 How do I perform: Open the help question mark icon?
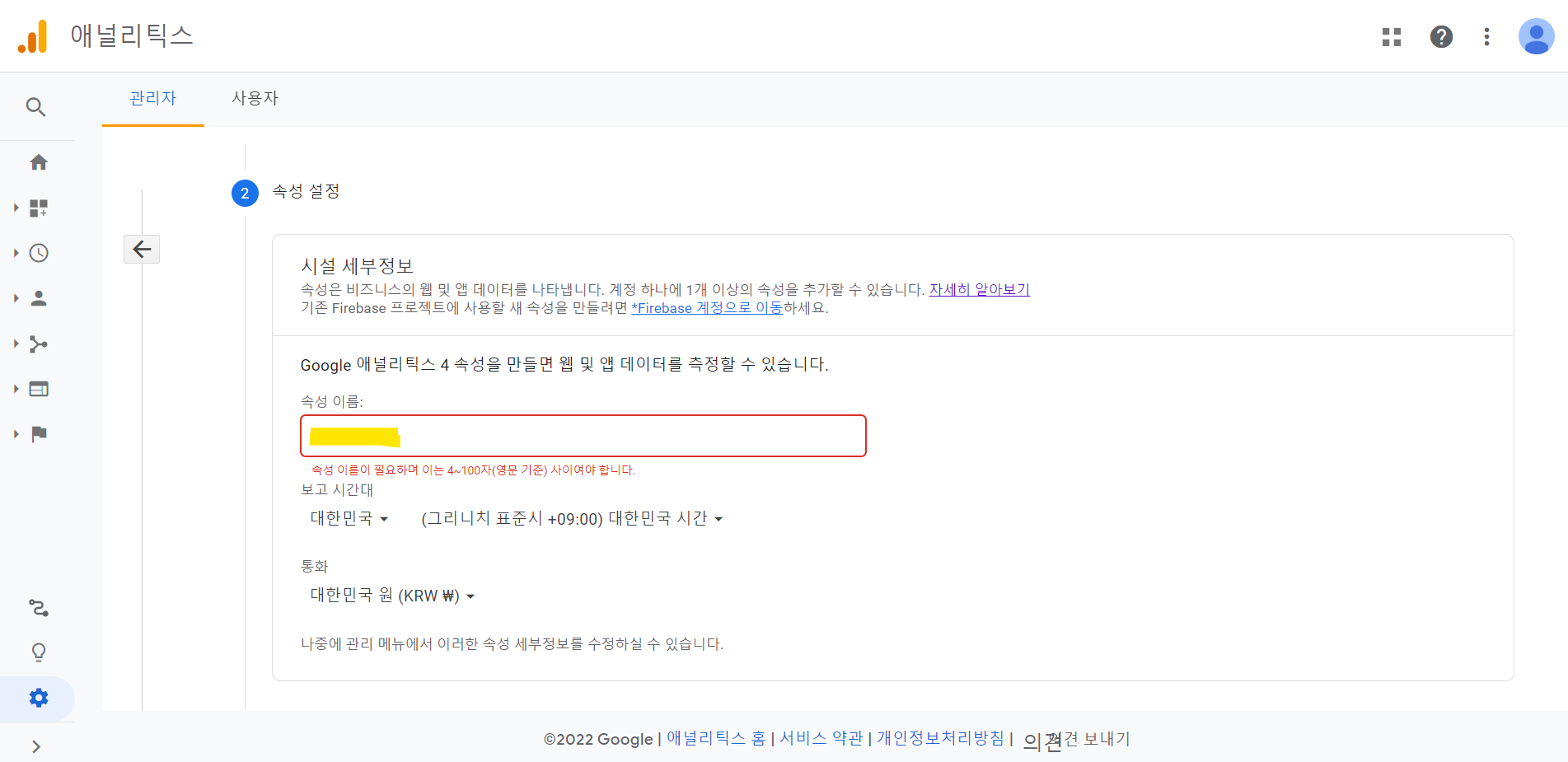click(x=1441, y=37)
